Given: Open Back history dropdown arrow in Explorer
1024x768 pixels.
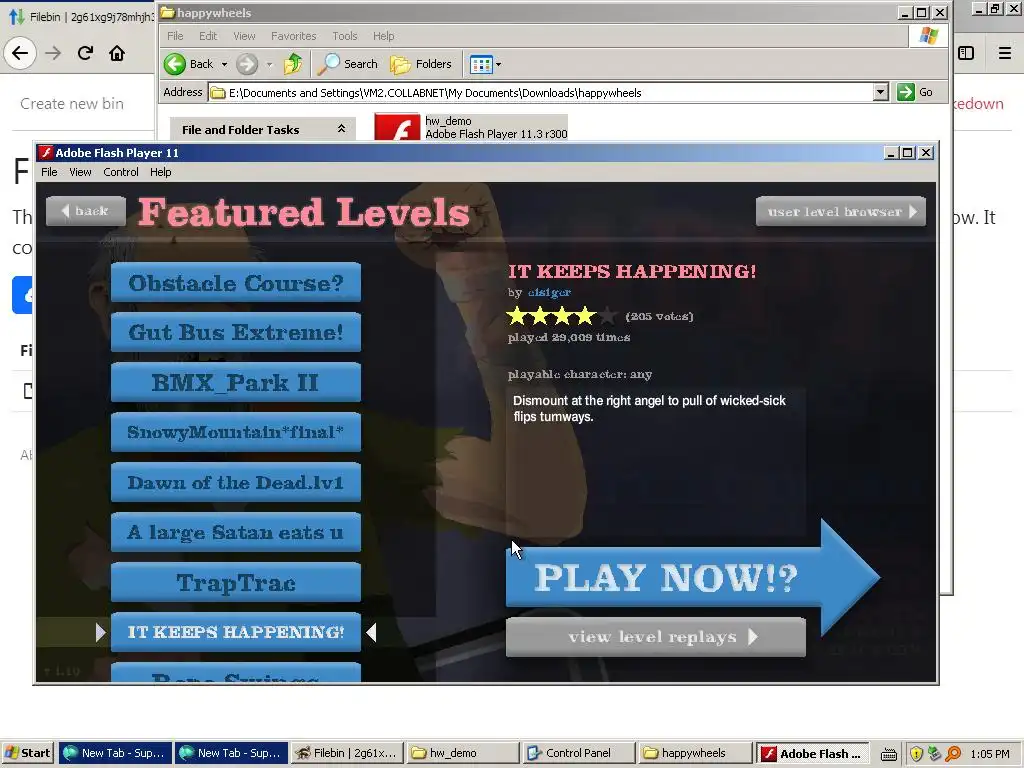Looking at the screenshot, I should [224, 64].
